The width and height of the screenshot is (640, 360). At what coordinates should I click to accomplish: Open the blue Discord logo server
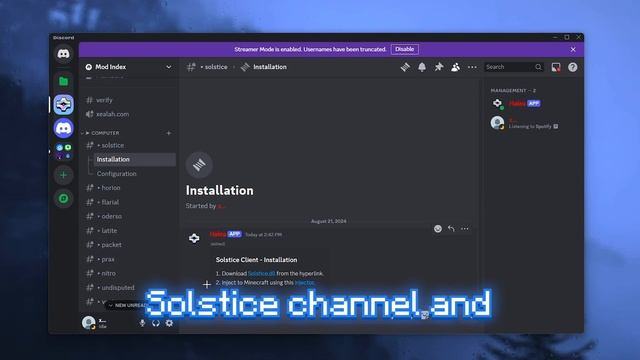click(x=63, y=128)
